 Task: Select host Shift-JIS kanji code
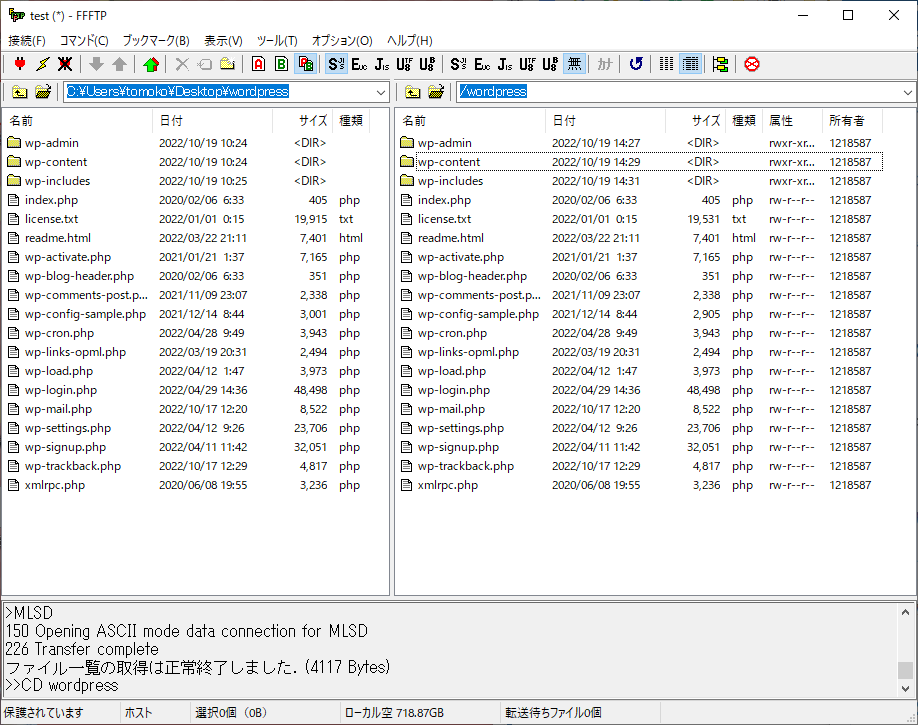[337, 64]
